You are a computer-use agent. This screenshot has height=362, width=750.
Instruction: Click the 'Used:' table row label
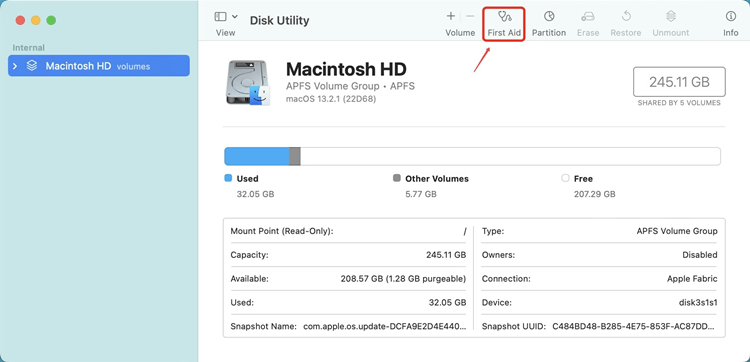[242, 303]
